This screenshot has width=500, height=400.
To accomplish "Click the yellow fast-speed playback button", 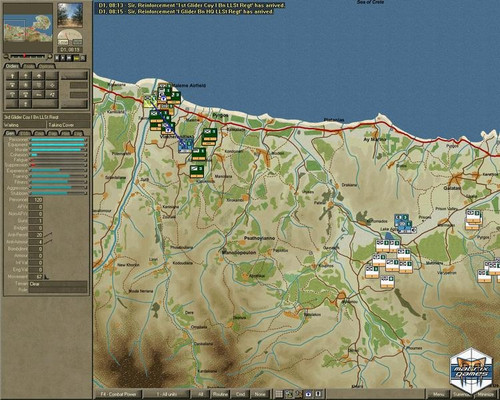I will (x=76, y=58).
